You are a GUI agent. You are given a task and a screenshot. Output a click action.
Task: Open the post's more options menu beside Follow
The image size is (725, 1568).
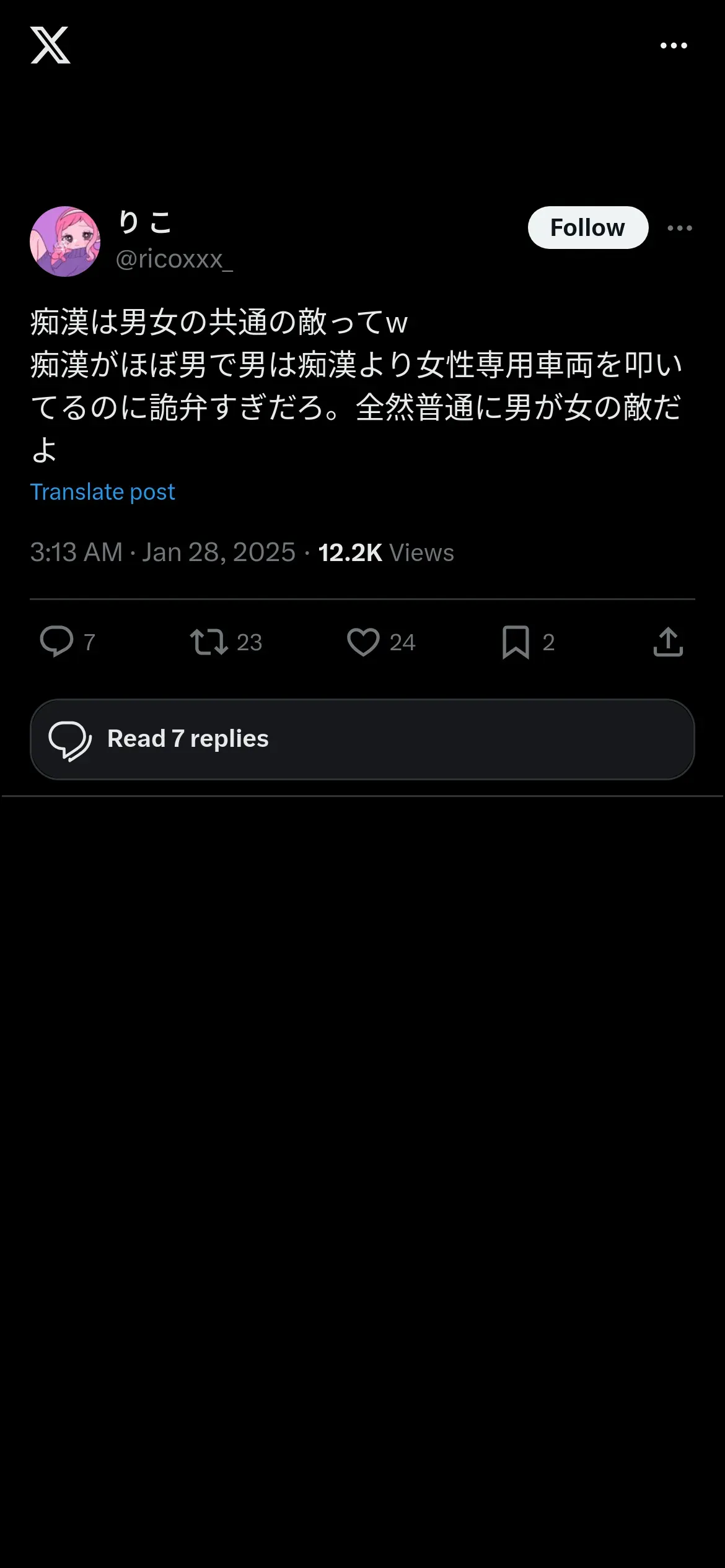point(680,228)
